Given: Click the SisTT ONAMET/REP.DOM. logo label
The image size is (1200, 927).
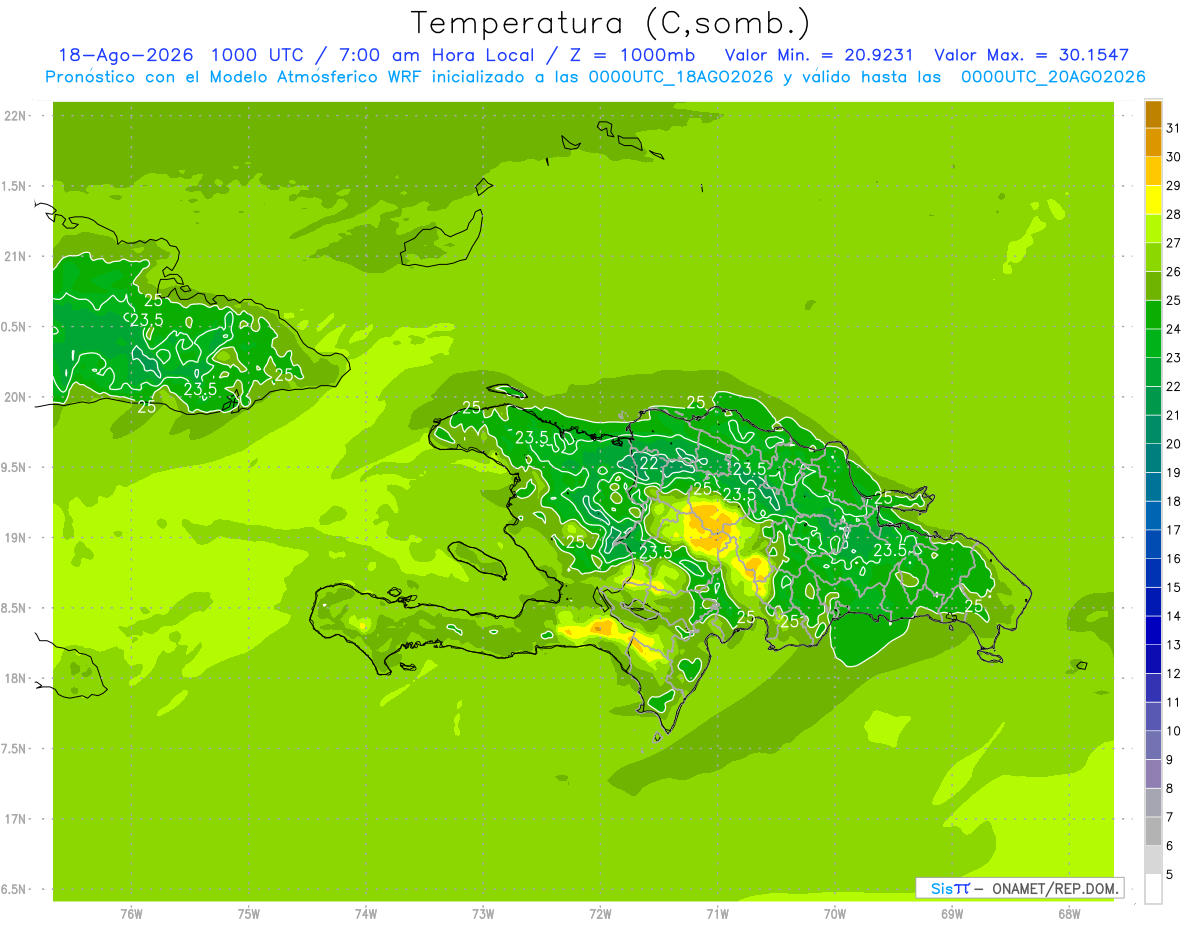Looking at the screenshot, I should (1020, 888).
